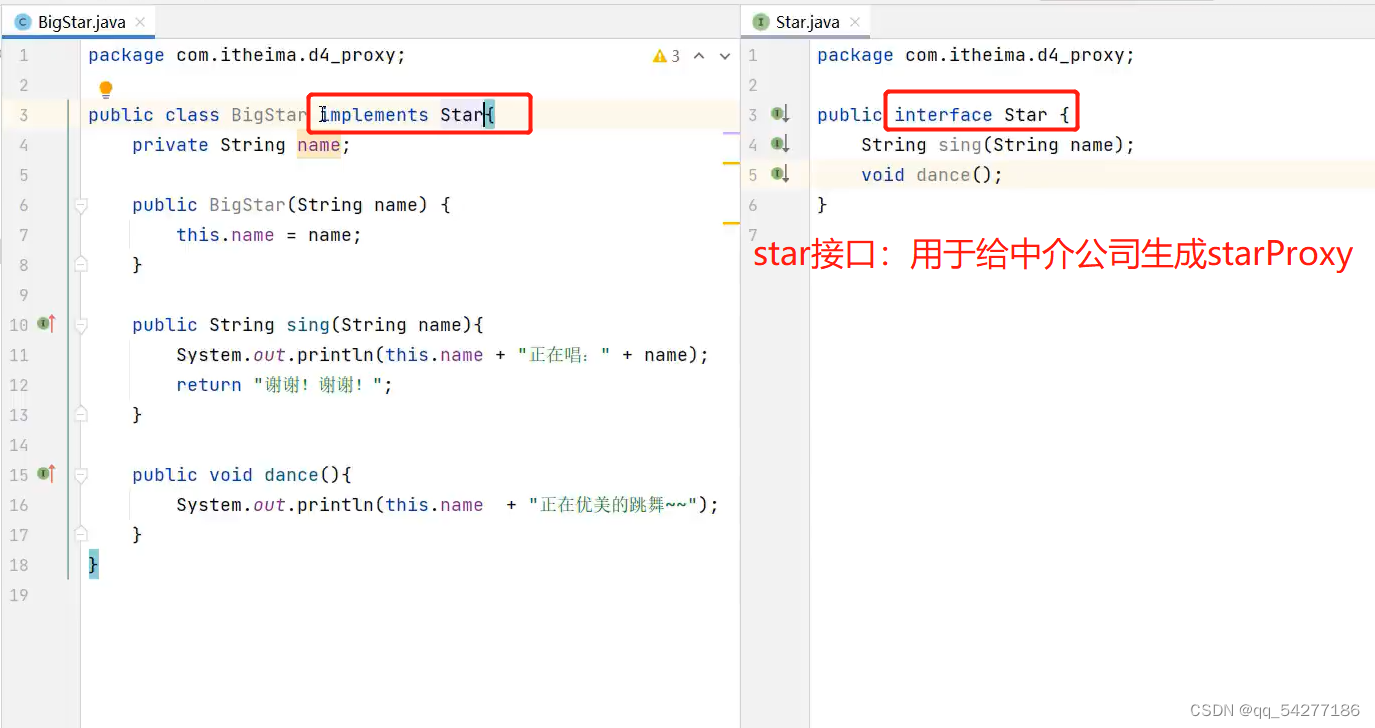The width and height of the screenshot is (1375, 728).
Task: Click line number 19 in BigStar.java gutter
Action: [18, 595]
